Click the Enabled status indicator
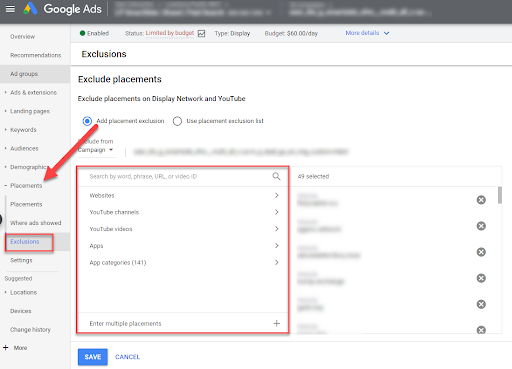Screen dimensions: 512x369 [x=94, y=33]
